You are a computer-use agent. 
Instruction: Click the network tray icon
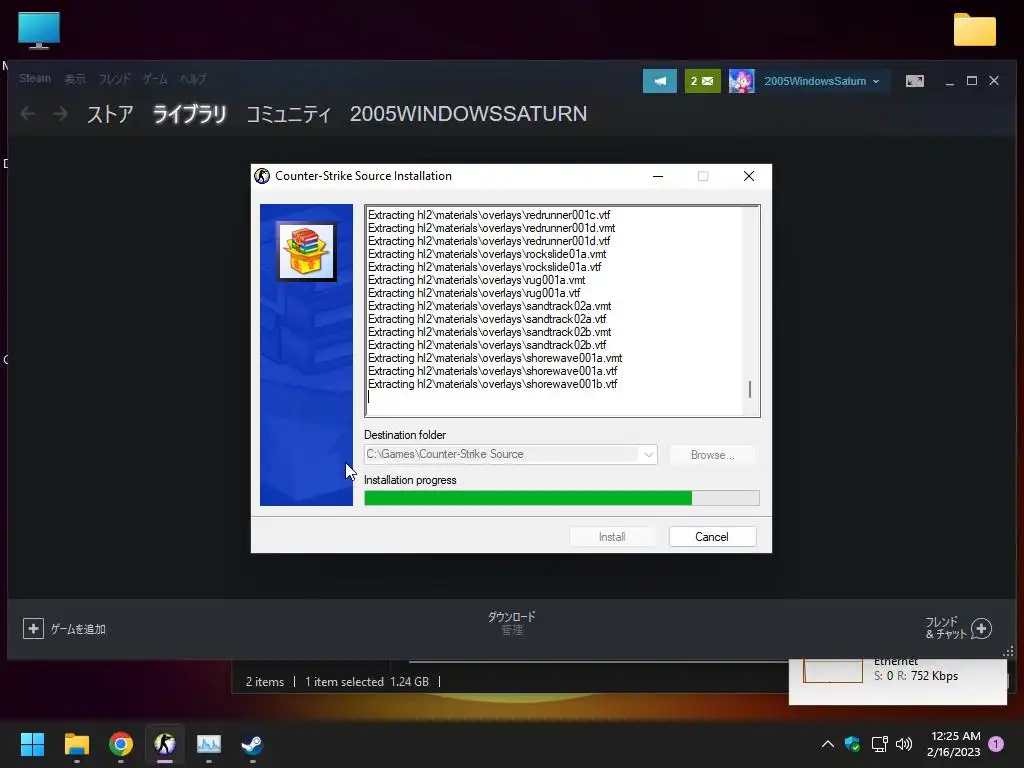(x=879, y=744)
